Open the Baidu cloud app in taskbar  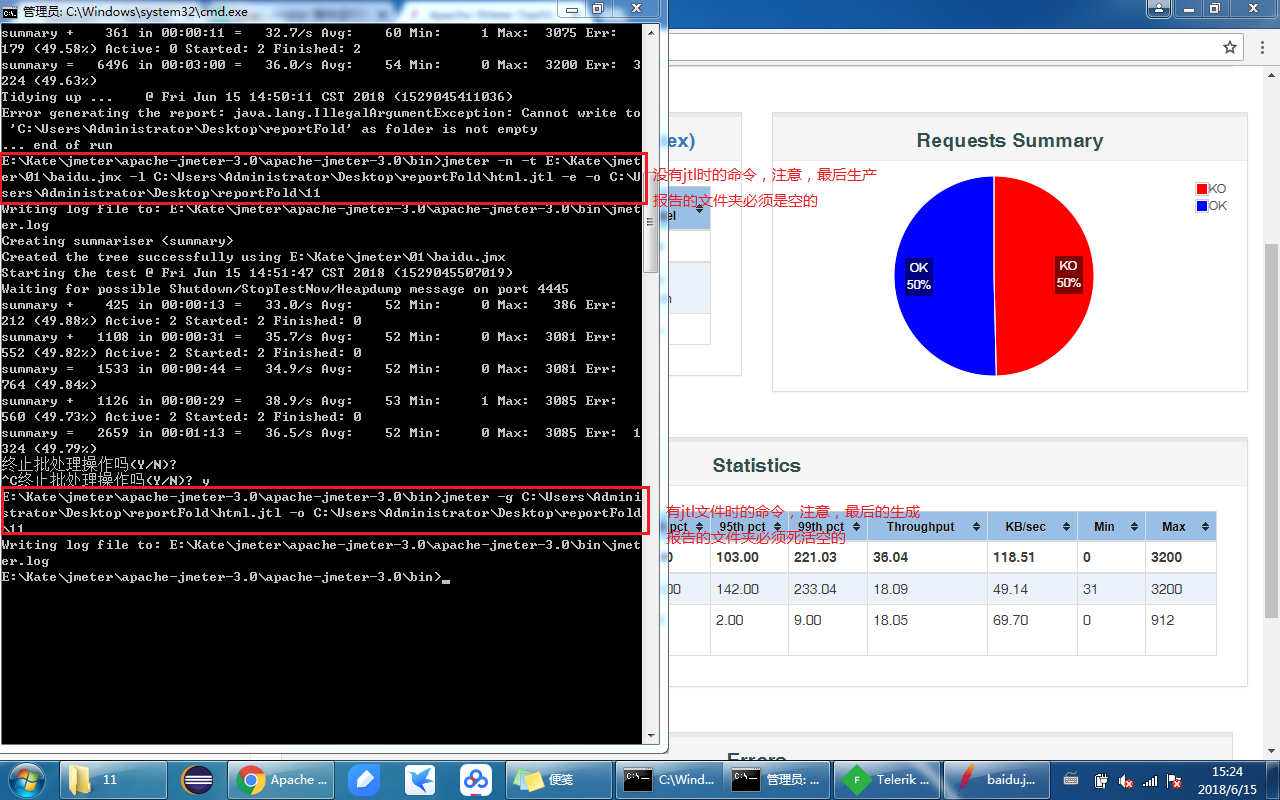point(476,779)
